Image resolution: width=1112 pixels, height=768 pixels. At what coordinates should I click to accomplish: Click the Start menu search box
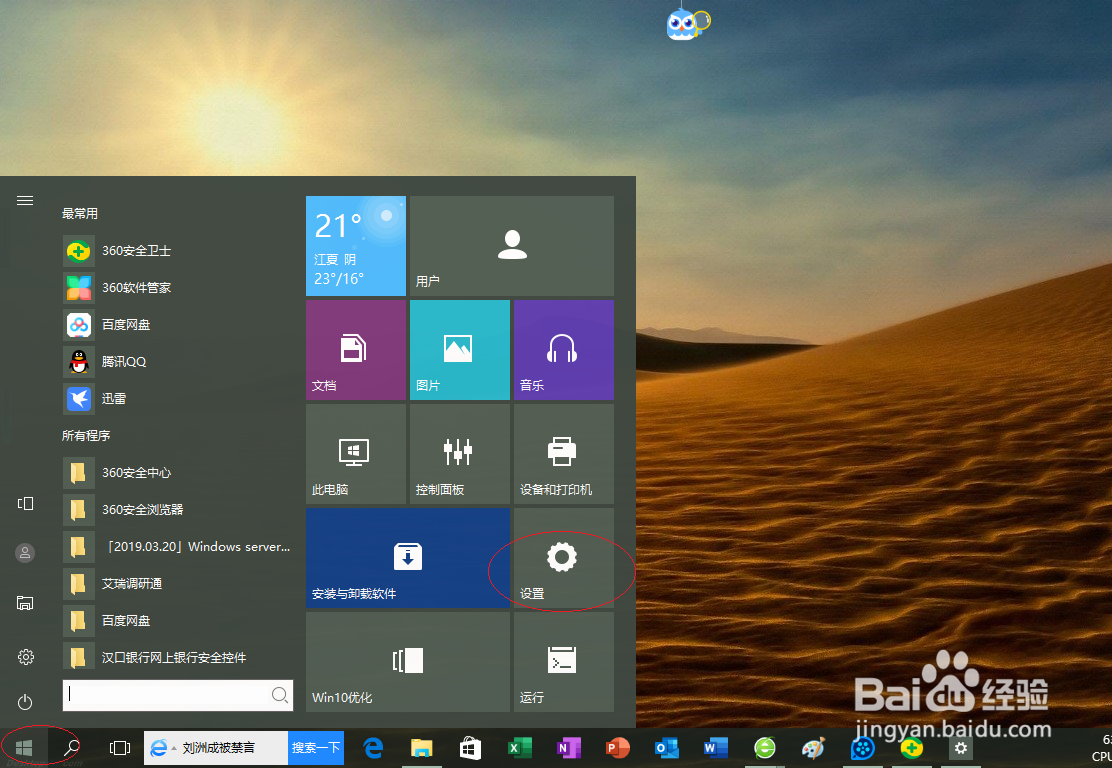pyautogui.click(x=170, y=694)
